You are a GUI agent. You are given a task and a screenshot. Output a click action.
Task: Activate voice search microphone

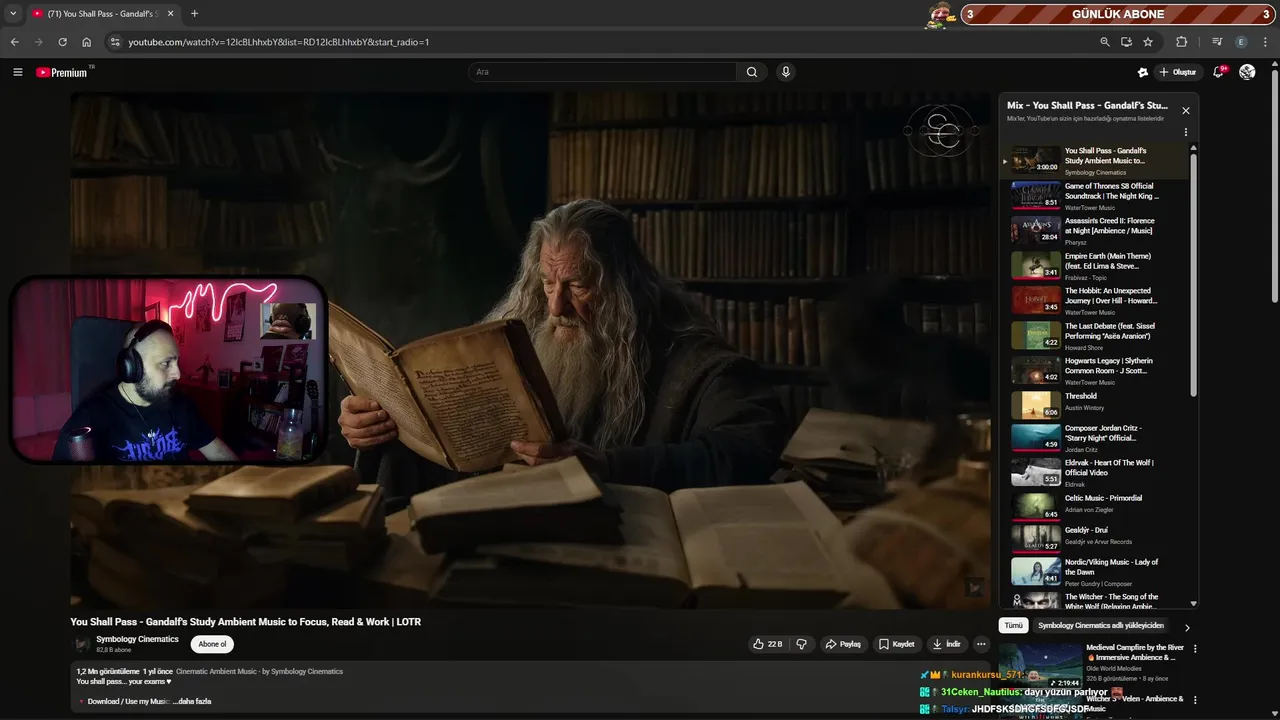[x=786, y=72]
